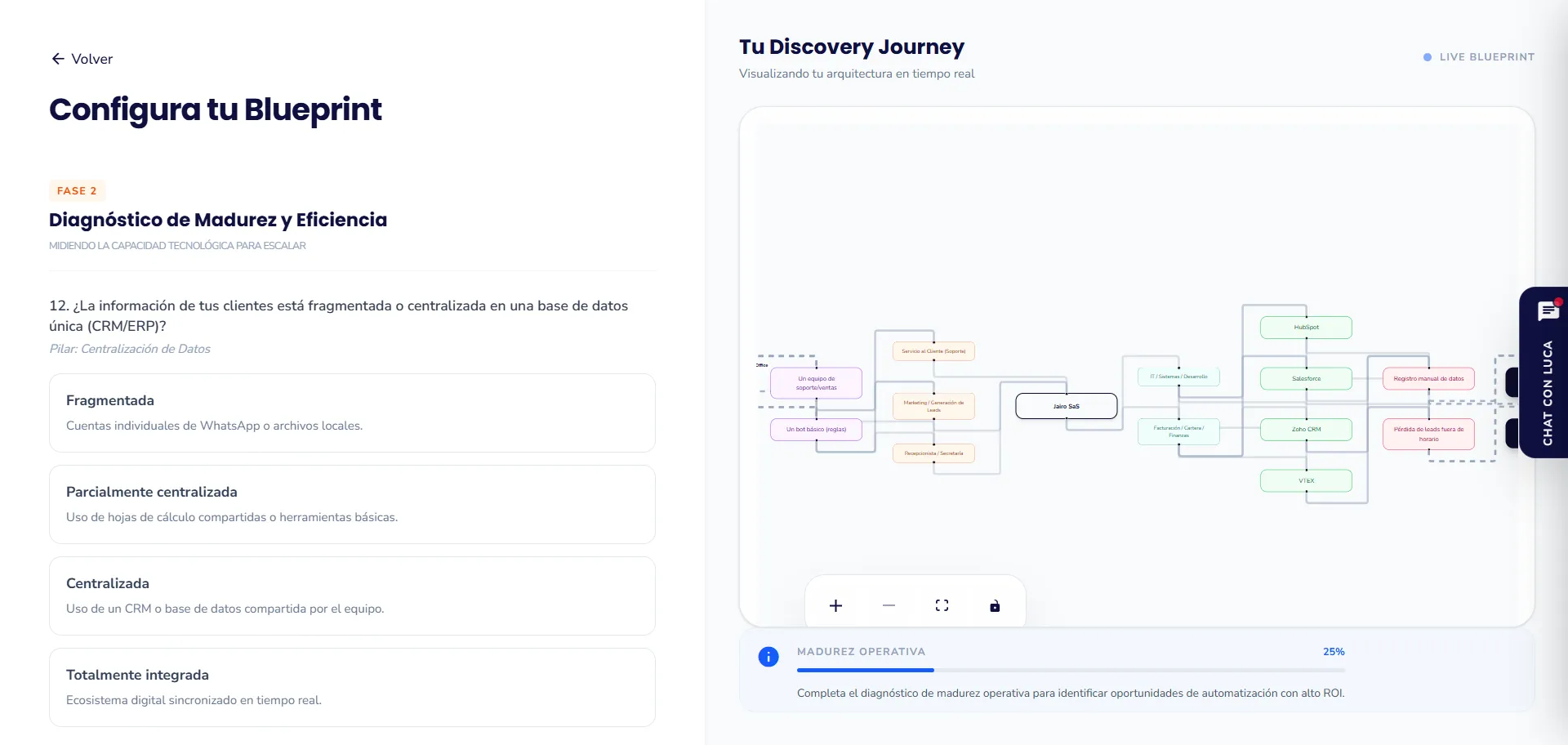Click the Madurez Operativa info icon

[768, 656]
